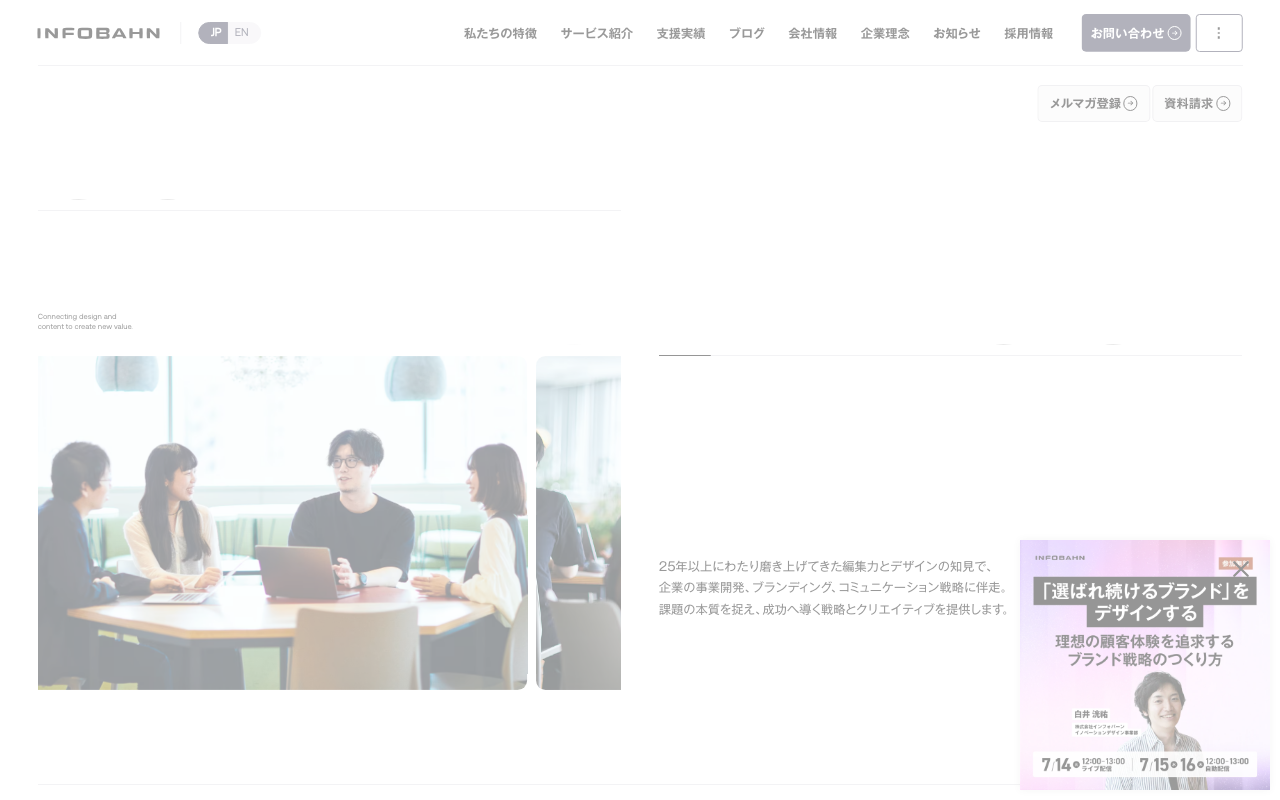Open the 私たちの特徴 menu item
Image resolution: width=1280 pixels, height=800 pixels.
tap(500, 33)
